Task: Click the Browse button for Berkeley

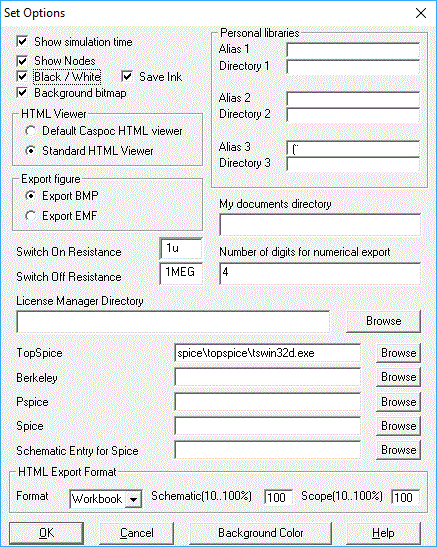Action: pyautogui.click(x=398, y=377)
